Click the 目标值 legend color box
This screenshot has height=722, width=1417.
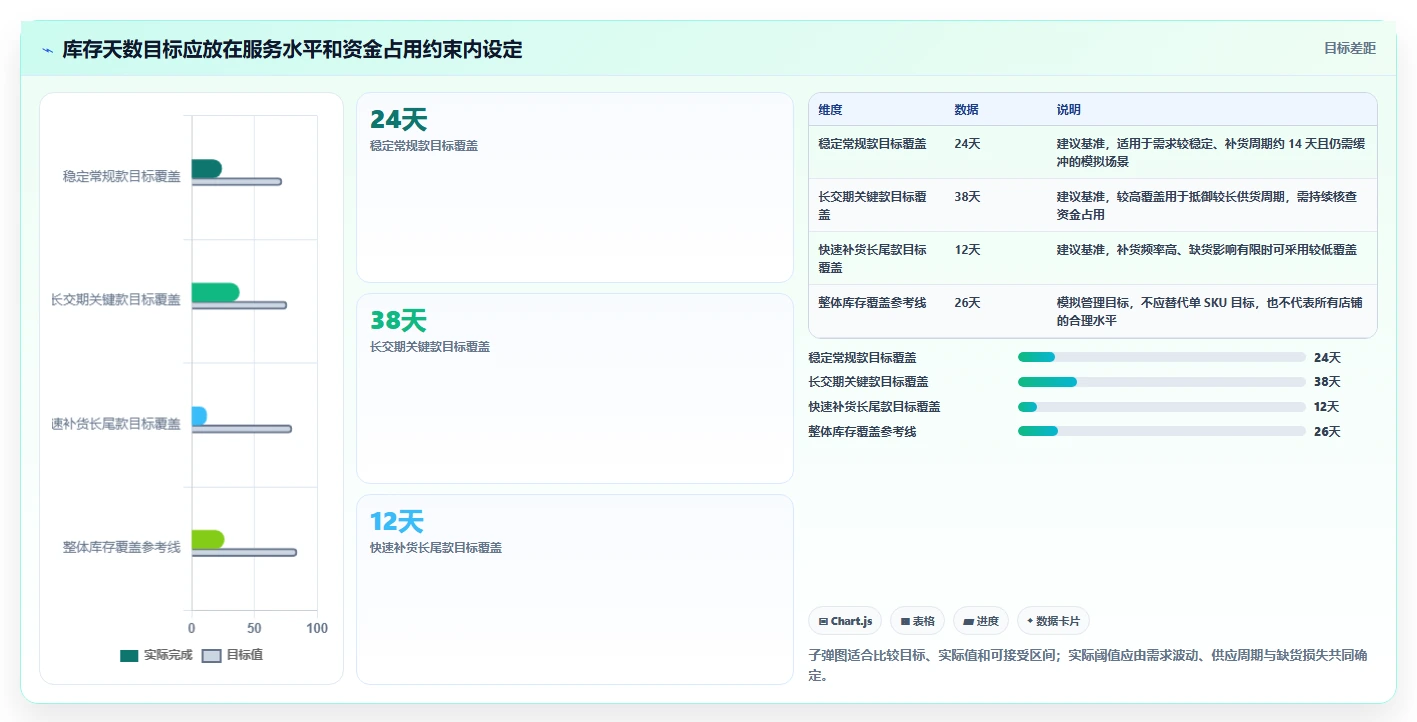point(211,656)
